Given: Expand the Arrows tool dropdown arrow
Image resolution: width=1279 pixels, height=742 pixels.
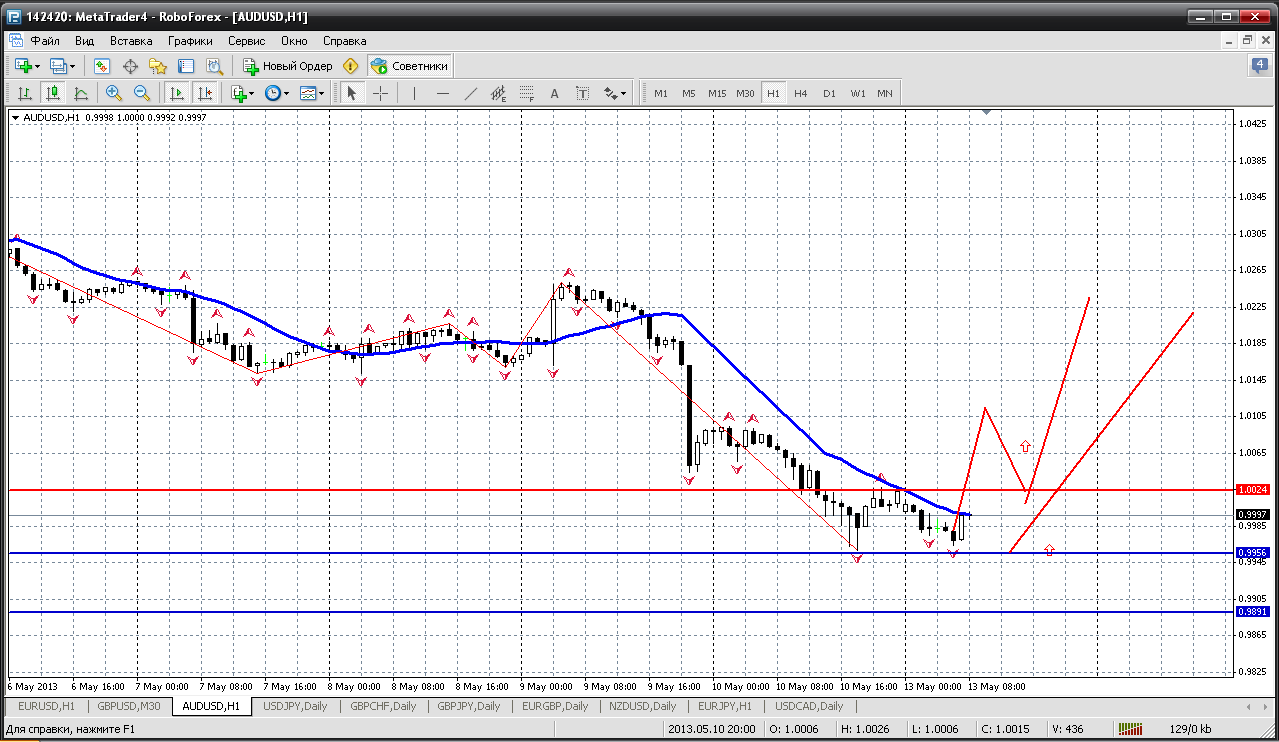Looking at the screenshot, I should [624, 93].
